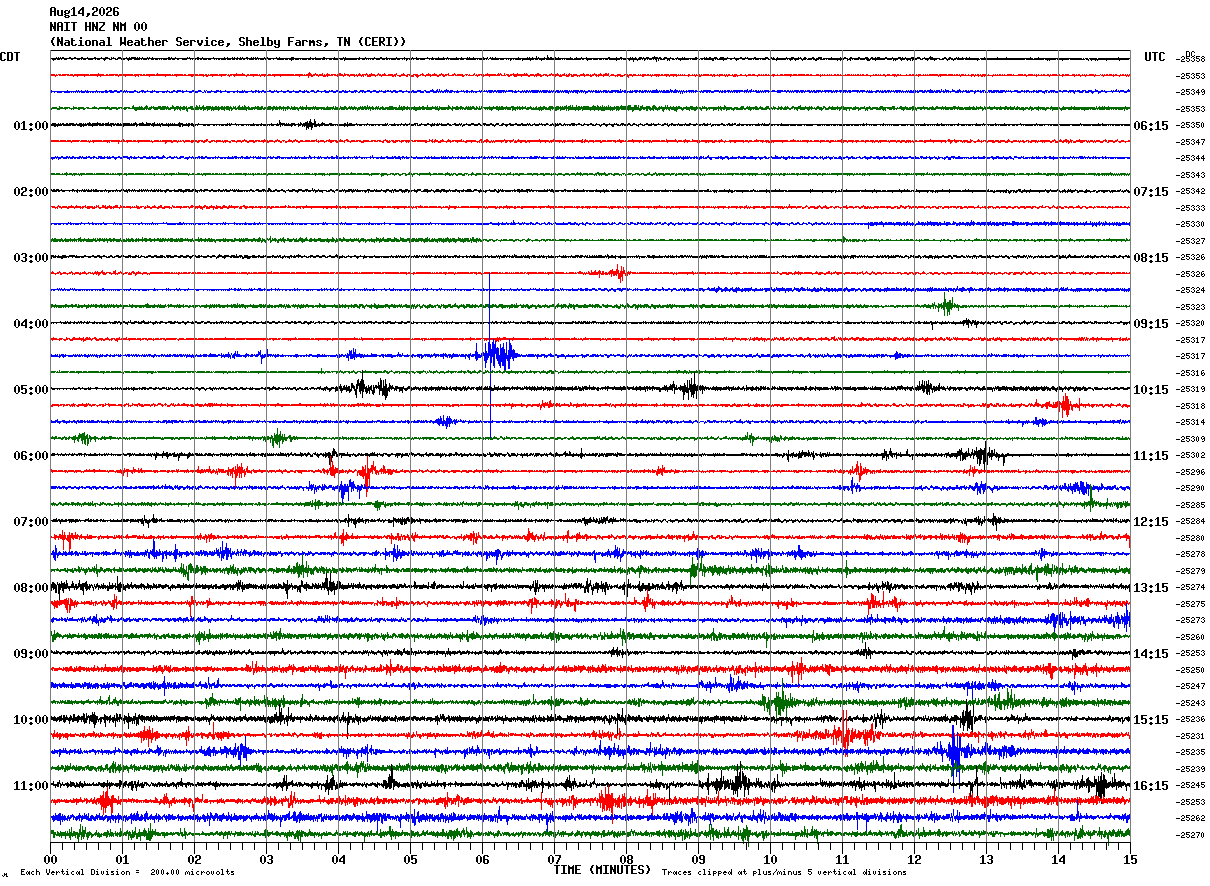This screenshot has width=1210, height=886.
Task: Select the 06:00 CDT row label
Action: (31, 456)
